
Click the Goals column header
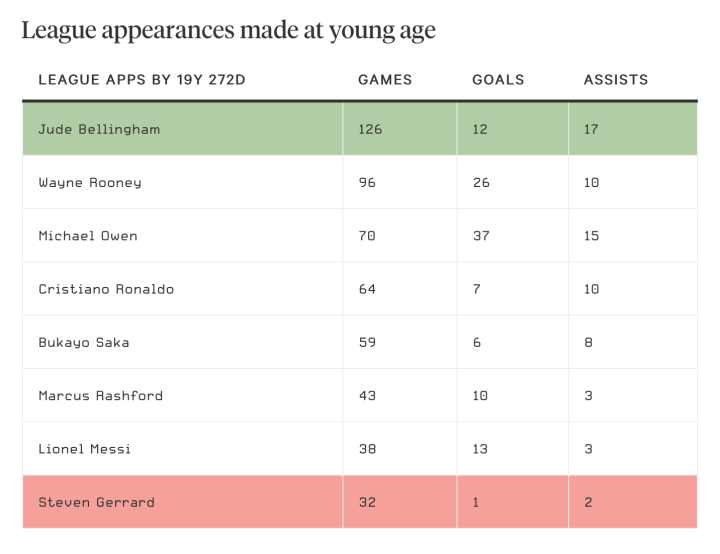coord(498,80)
